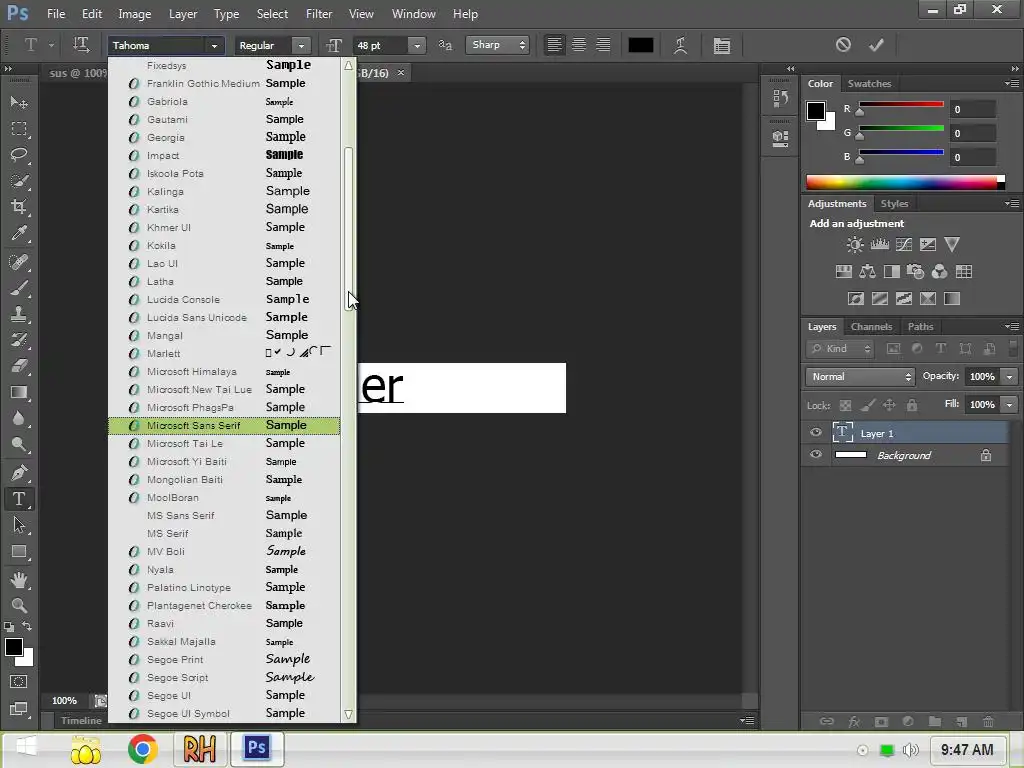The height and width of the screenshot is (768, 1024).
Task: Toggle text orientation icon in options bar
Action: [x=81, y=45]
